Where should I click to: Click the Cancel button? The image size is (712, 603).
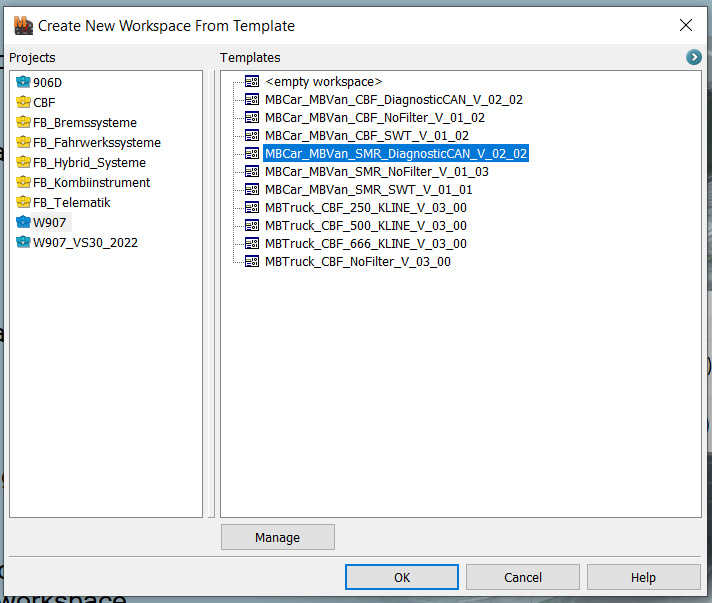523,577
